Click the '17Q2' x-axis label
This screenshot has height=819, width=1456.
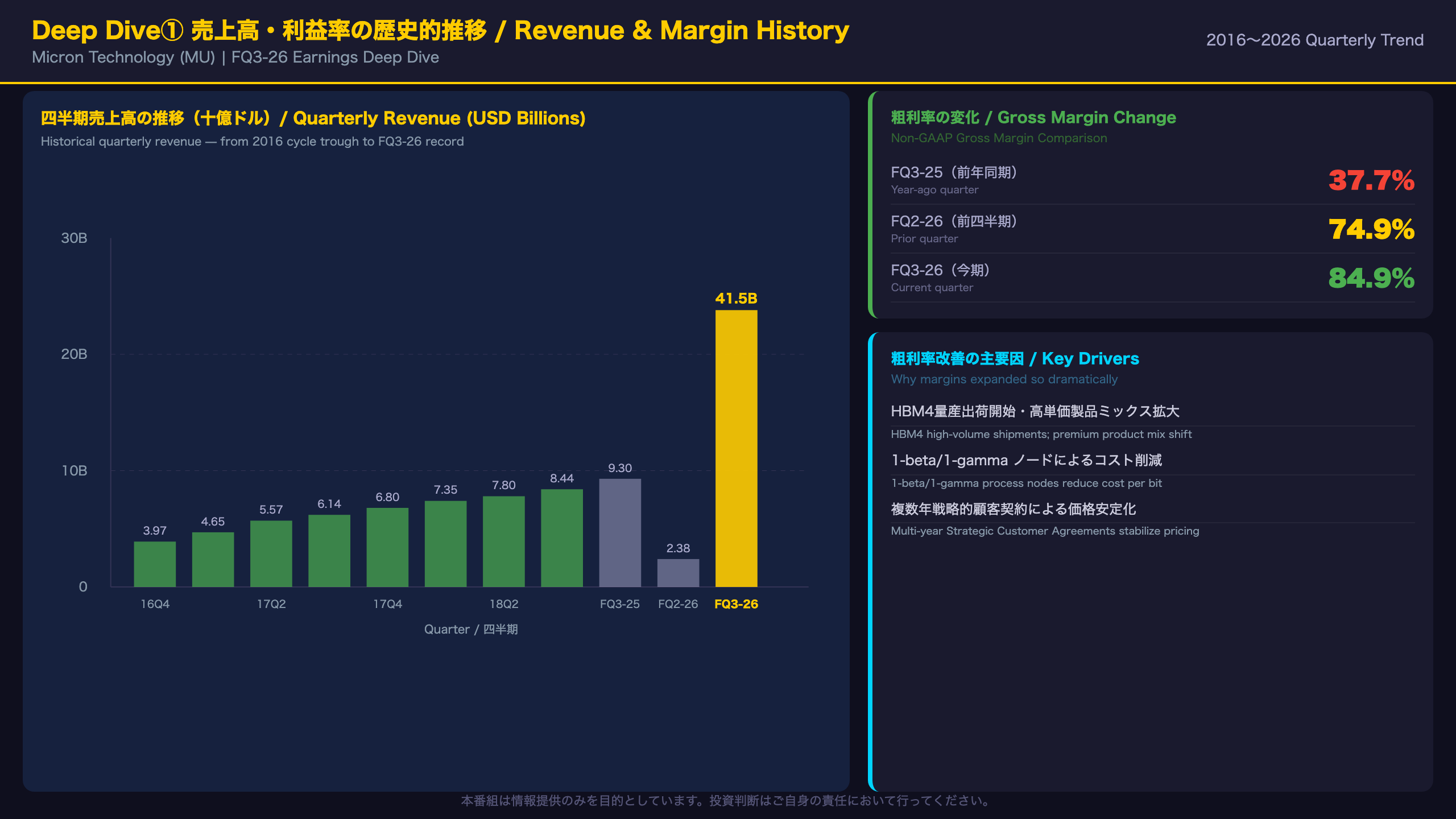point(271,604)
